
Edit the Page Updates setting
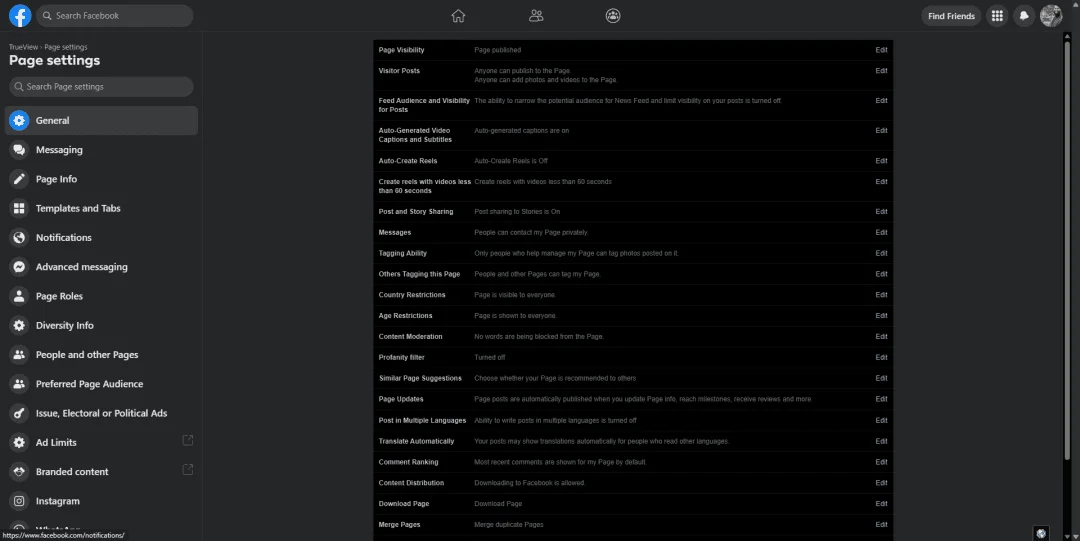881,398
